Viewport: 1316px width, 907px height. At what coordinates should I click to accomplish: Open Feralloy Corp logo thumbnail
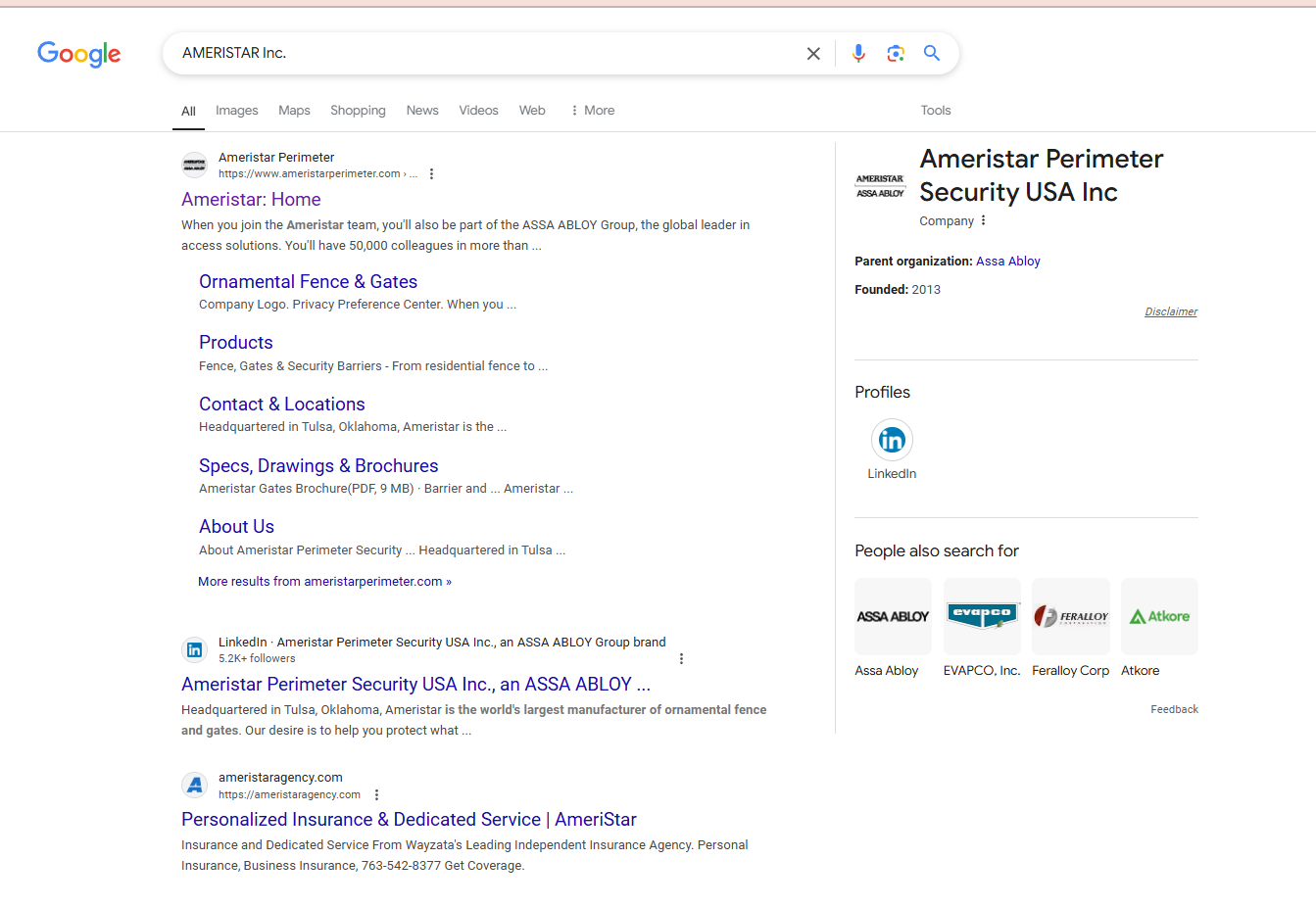pos(1071,616)
